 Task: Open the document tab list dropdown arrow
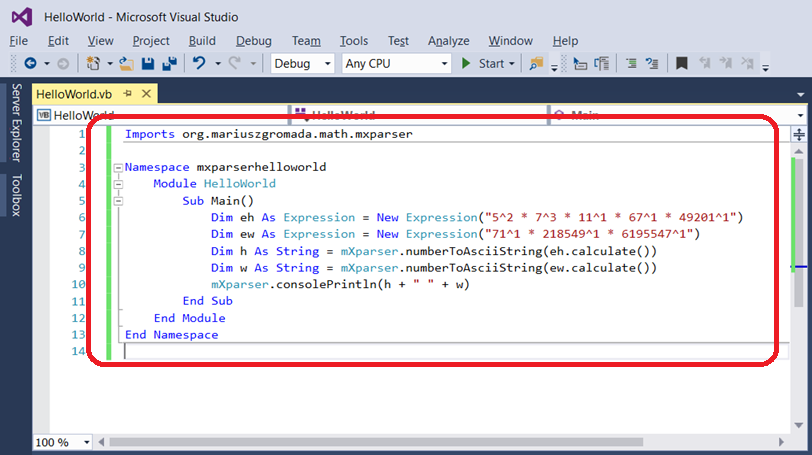click(801, 95)
